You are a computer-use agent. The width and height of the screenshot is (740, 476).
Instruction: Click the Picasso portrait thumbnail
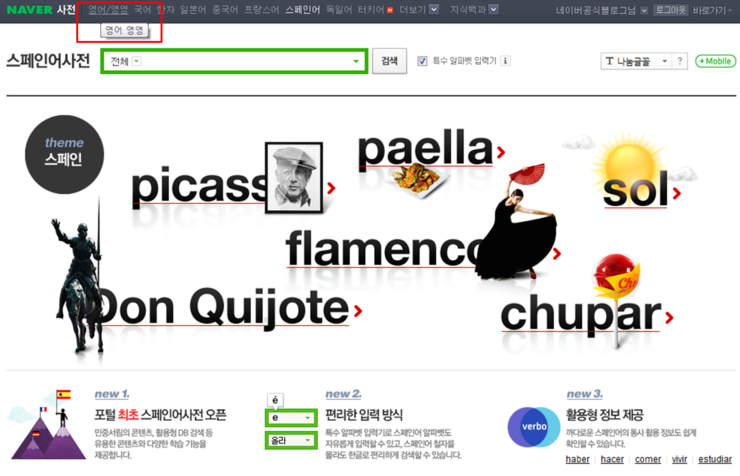[x=294, y=177]
